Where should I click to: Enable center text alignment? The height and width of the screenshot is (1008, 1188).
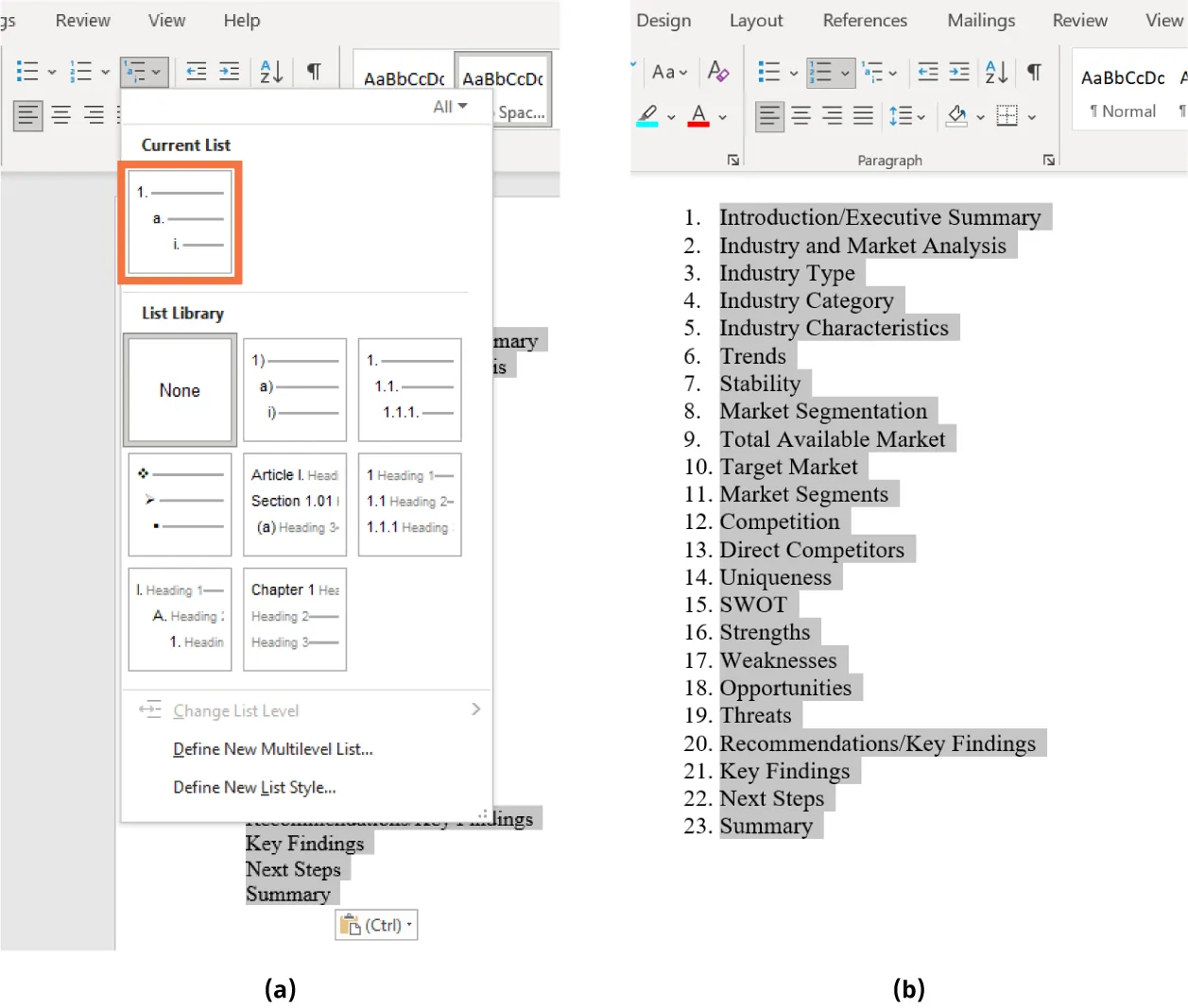pos(801,115)
